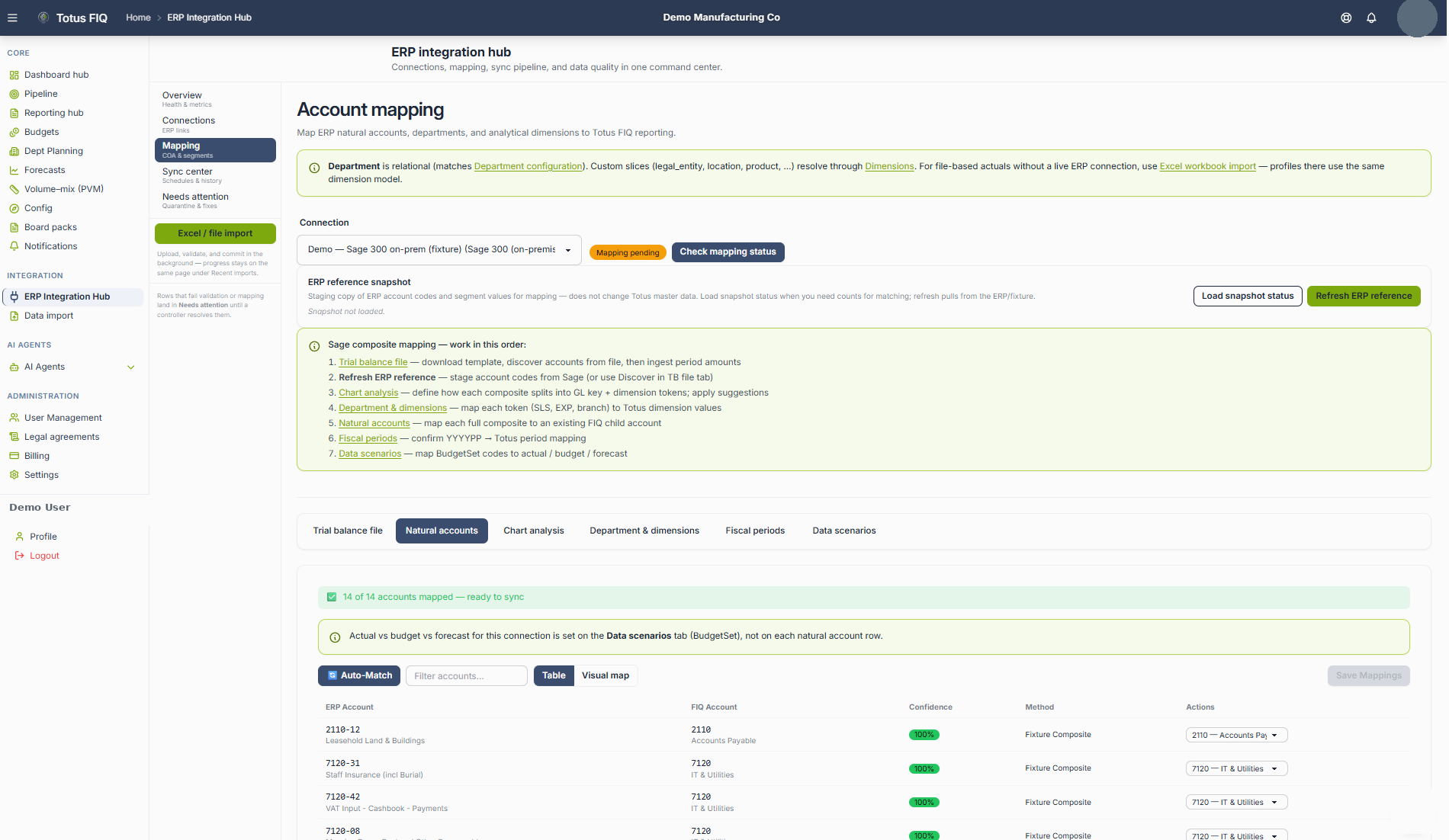Screen dimensions: 1449x840
Task: Click the Home breadcrumb link
Action: coord(138,18)
